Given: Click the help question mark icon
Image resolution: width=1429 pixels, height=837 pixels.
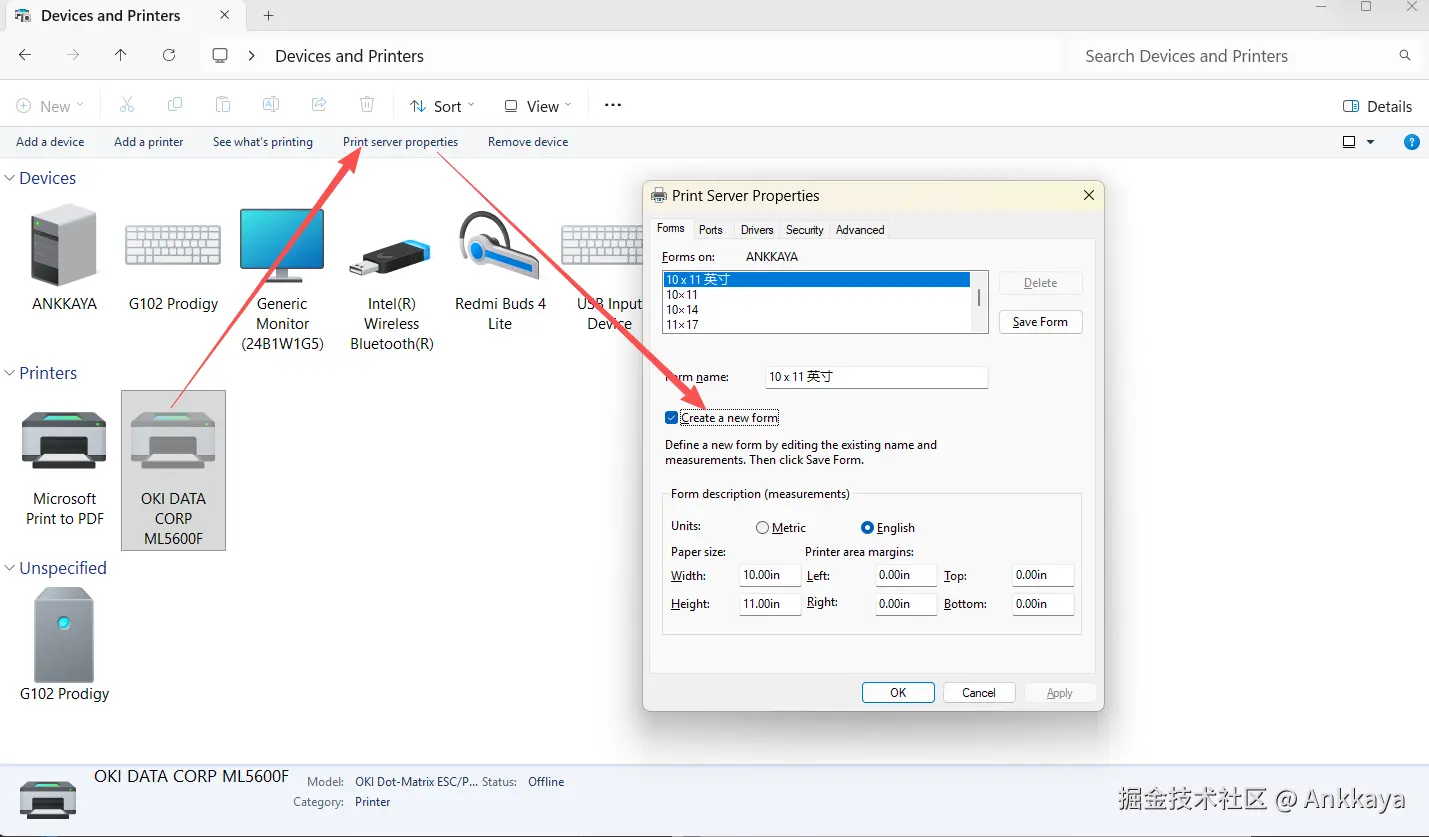Looking at the screenshot, I should [x=1412, y=142].
